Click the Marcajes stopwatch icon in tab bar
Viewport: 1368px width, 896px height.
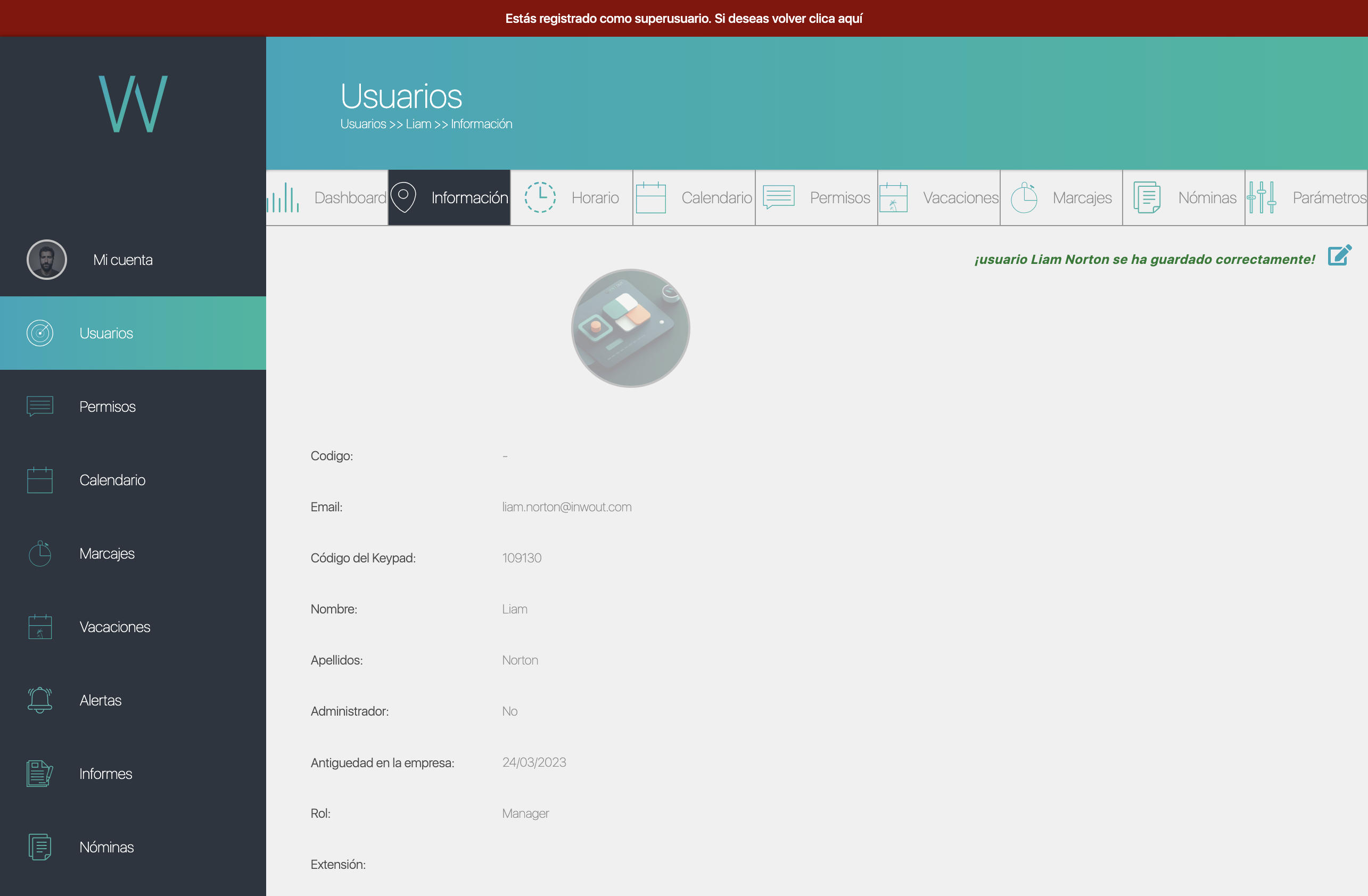pyautogui.click(x=1024, y=197)
